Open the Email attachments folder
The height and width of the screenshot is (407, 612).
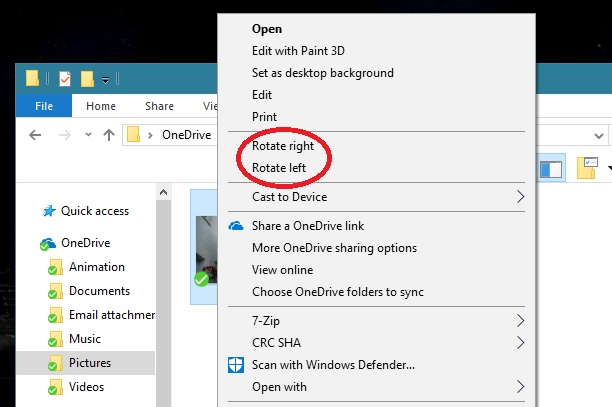112,315
